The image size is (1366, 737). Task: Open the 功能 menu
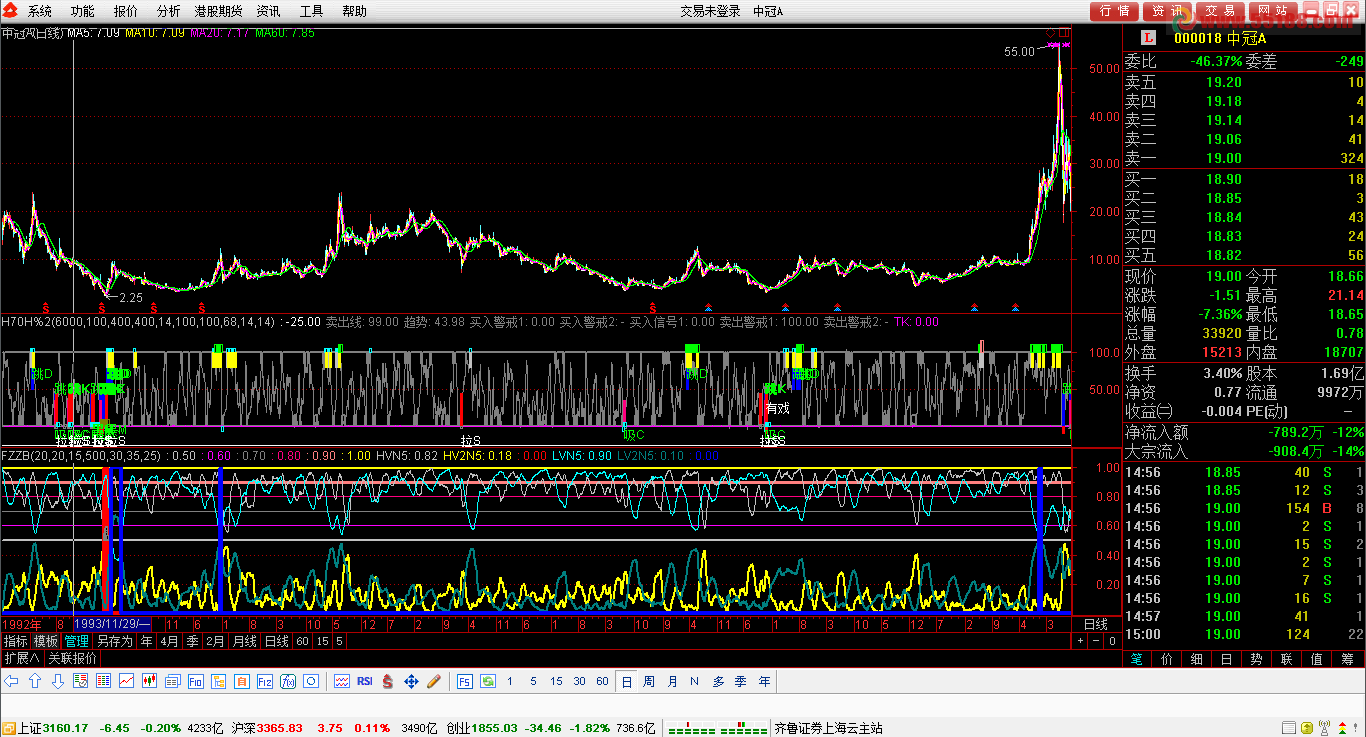[x=83, y=11]
